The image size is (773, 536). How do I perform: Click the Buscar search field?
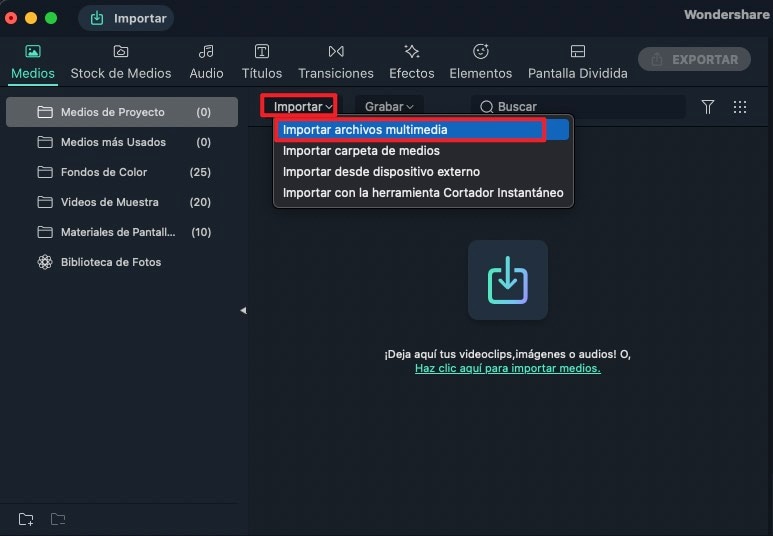tap(578, 107)
